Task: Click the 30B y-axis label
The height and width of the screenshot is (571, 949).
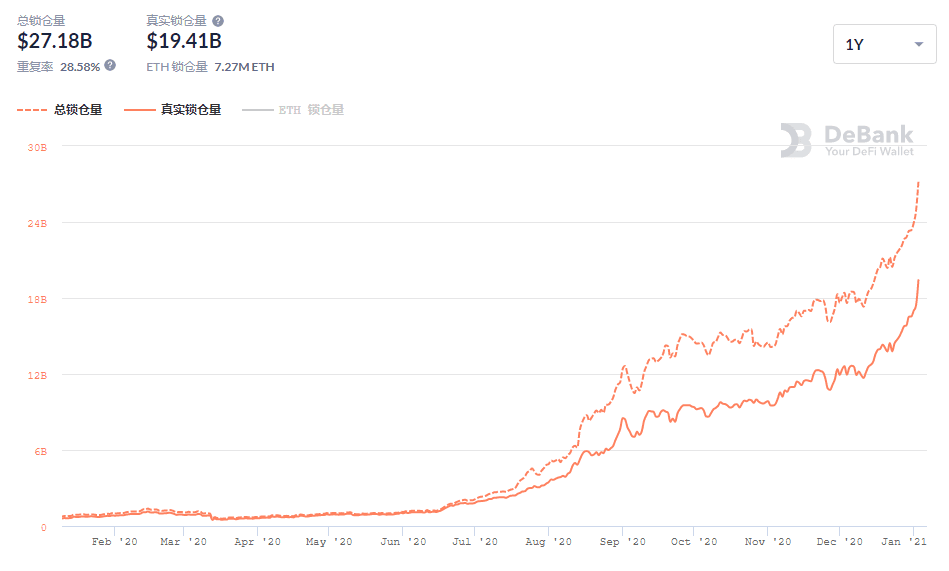Action: pos(37,147)
